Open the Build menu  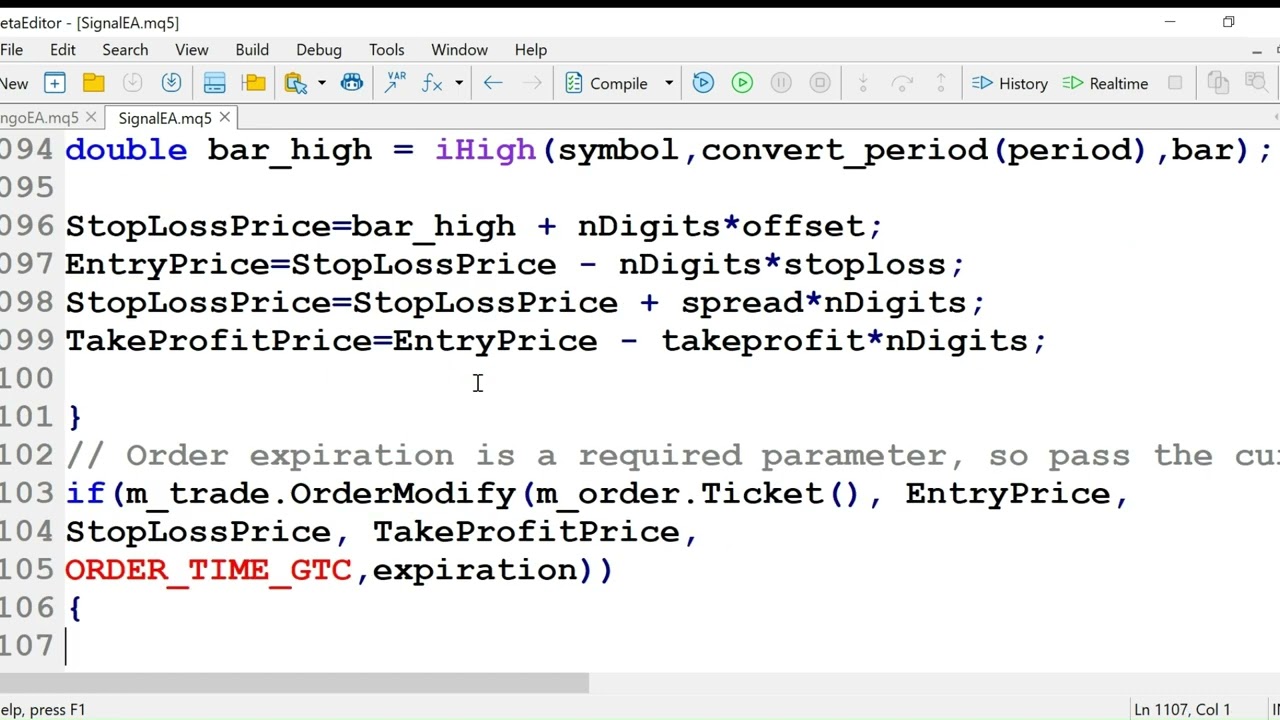[252, 49]
